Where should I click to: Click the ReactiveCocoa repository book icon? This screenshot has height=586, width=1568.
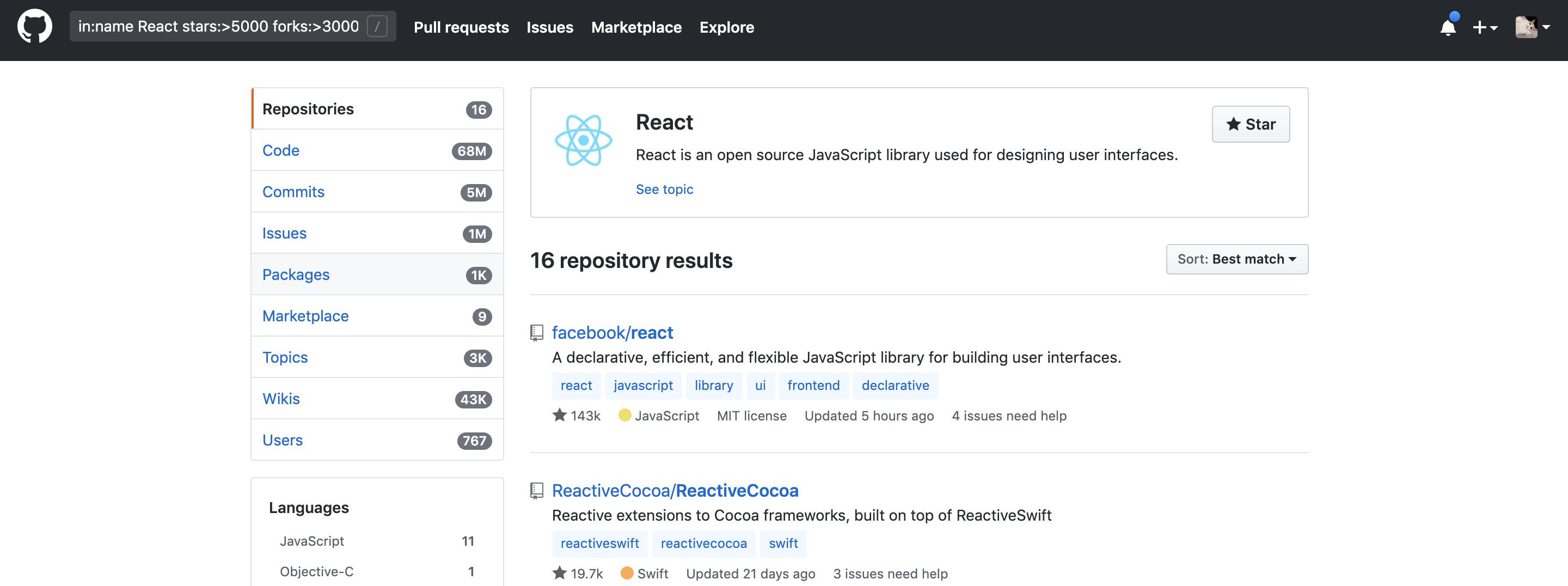(x=536, y=490)
